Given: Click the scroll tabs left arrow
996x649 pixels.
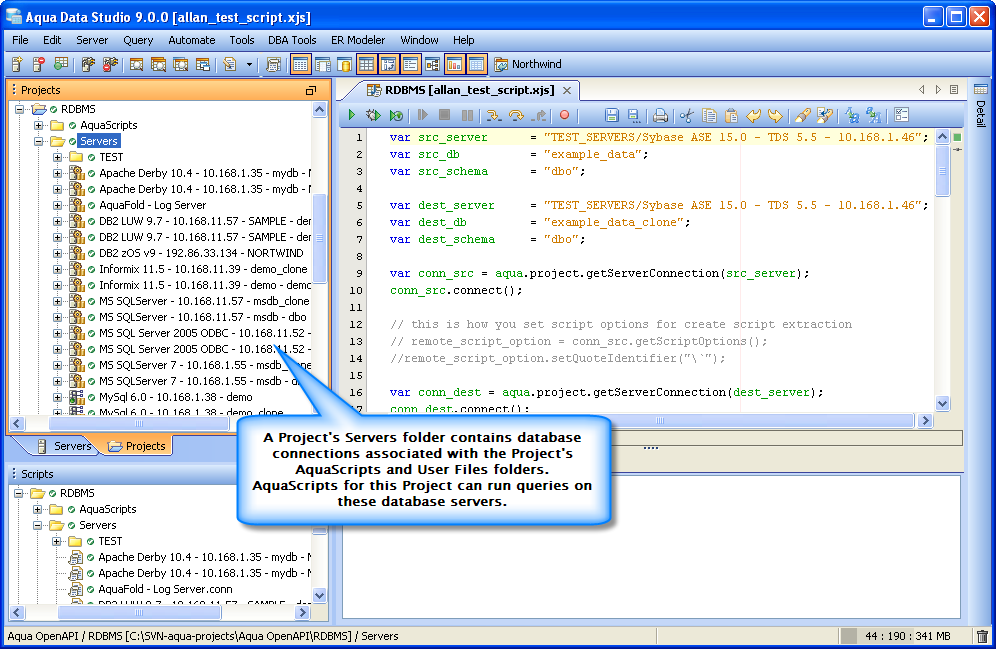Looking at the screenshot, I should pyautogui.click(x=922, y=90).
